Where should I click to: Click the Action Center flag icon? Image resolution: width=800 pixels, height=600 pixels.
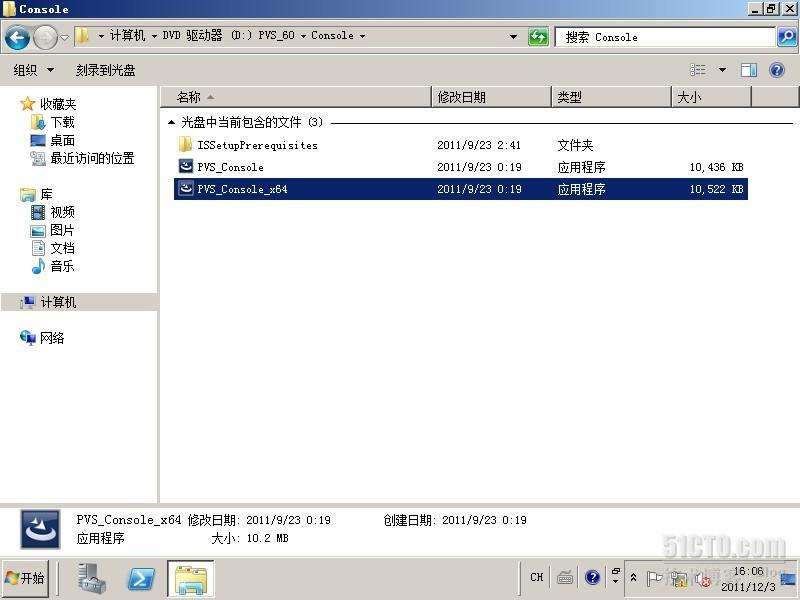(x=654, y=578)
